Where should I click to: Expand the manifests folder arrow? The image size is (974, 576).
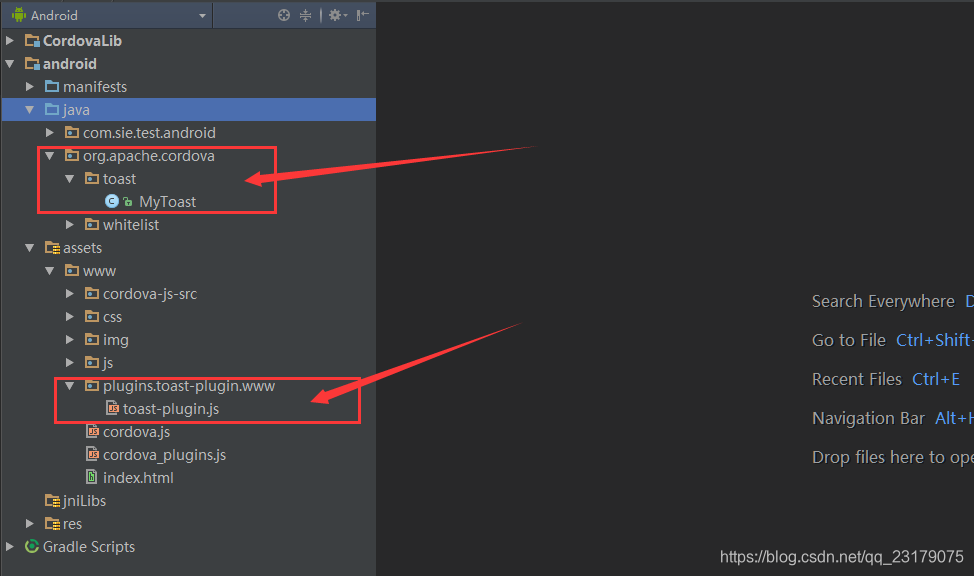point(30,87)
